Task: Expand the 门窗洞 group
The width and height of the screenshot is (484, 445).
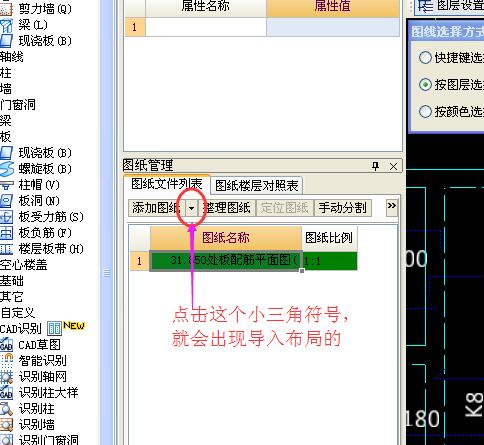Action: point(18,105)
